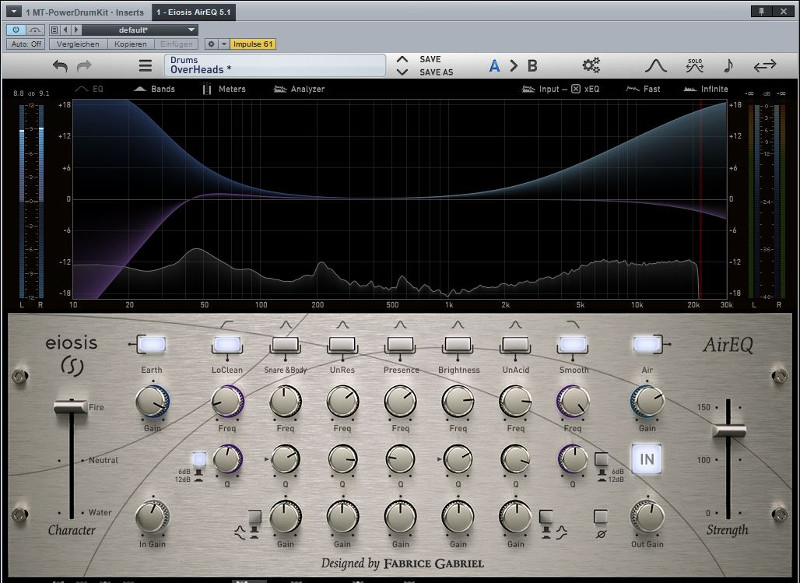Expand the arrow next to the host gear
Screen dimensions: 800x583
(x=223, y=44)
